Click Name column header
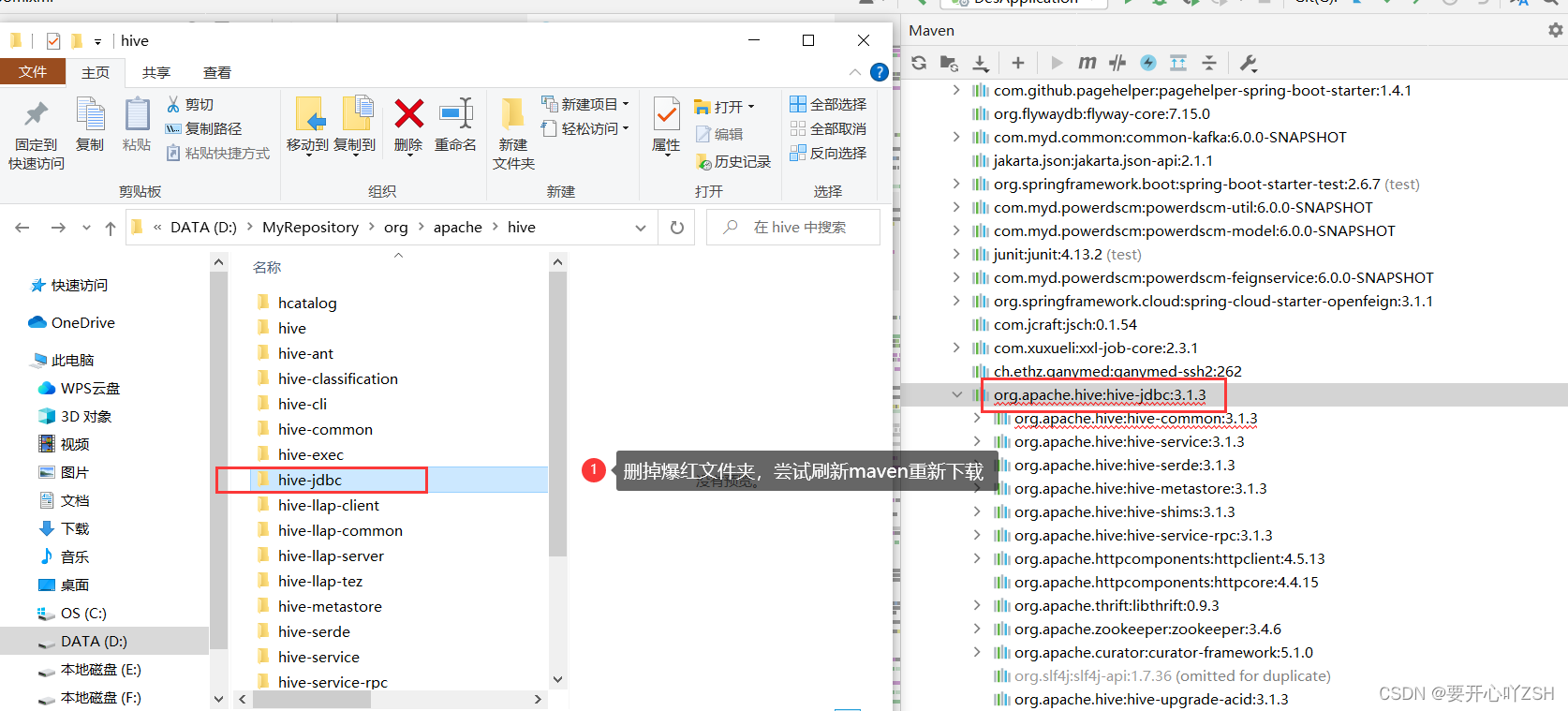Viewport: 1568px width, 711px height. pos(267,267)
